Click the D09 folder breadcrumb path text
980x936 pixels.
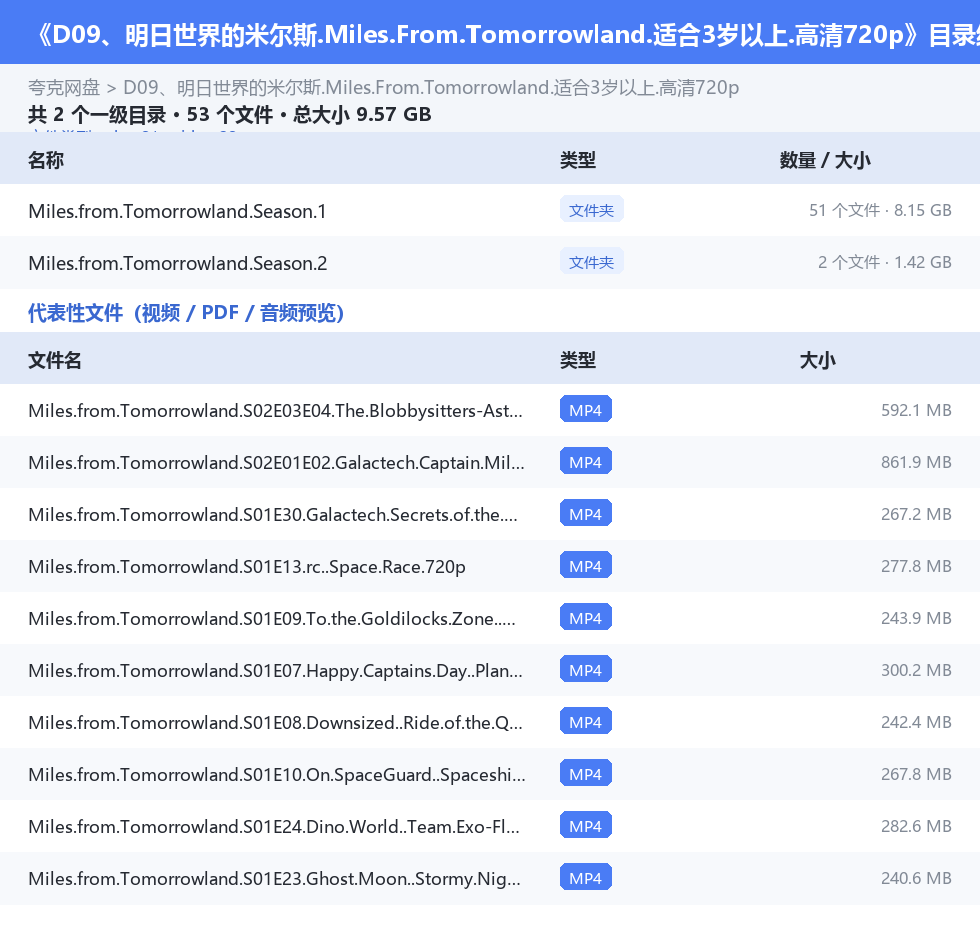tap(431, 87)
